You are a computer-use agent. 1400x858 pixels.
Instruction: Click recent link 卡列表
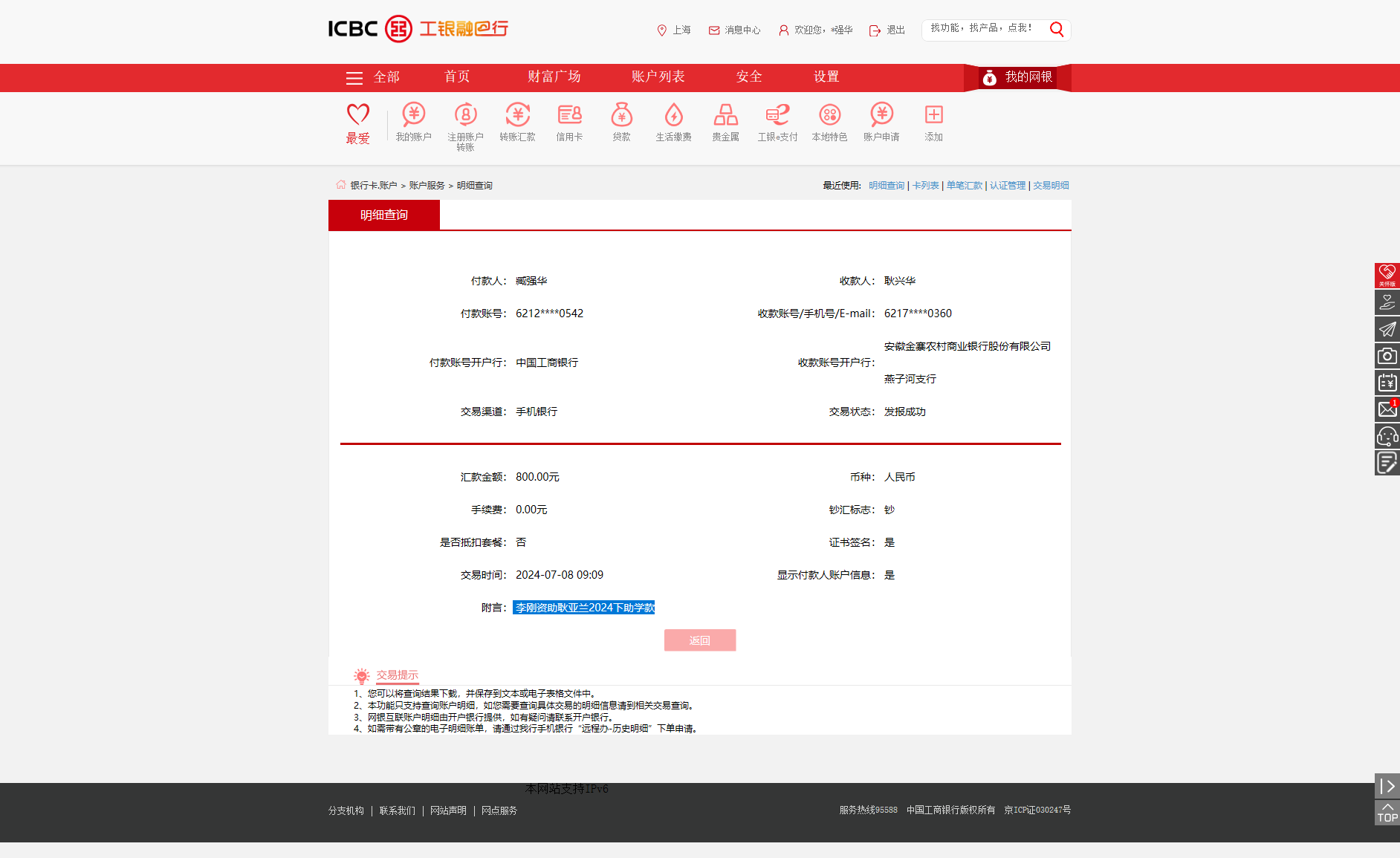pyautogui.click(x=926, y=186)
